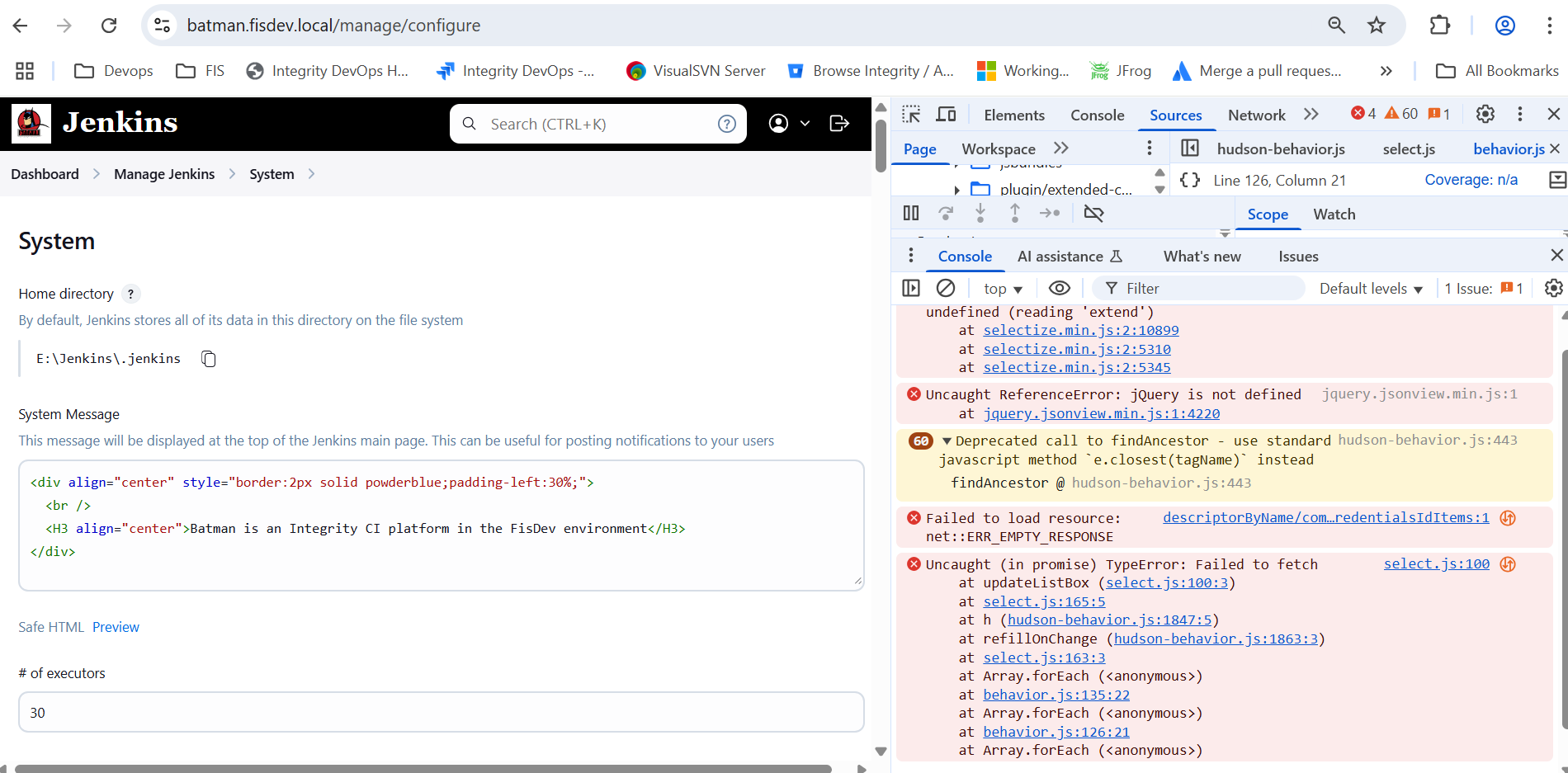The height and width of the screenshot is (773, 1568).
Task: Reload the current page
Action: click(109, 26)
